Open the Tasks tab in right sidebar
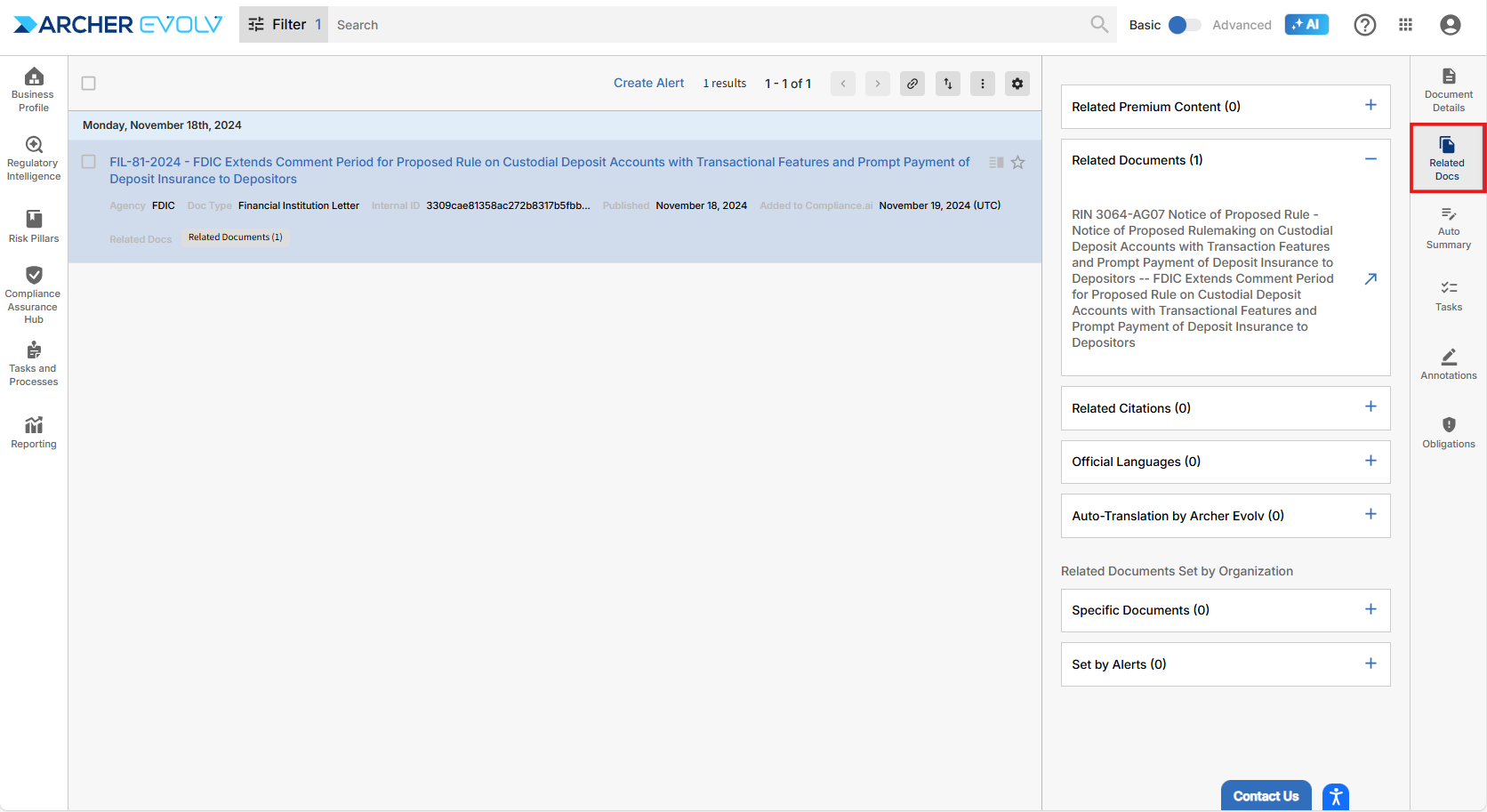The image size is (1487, 812). point(1448,295)
